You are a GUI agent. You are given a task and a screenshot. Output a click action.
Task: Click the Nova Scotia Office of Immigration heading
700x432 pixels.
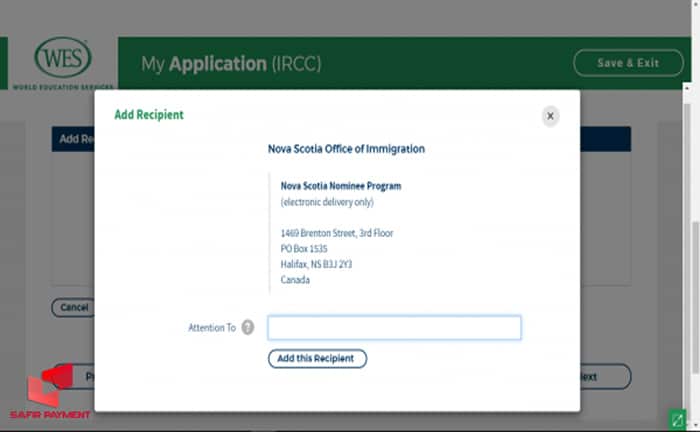click(346, 149)
